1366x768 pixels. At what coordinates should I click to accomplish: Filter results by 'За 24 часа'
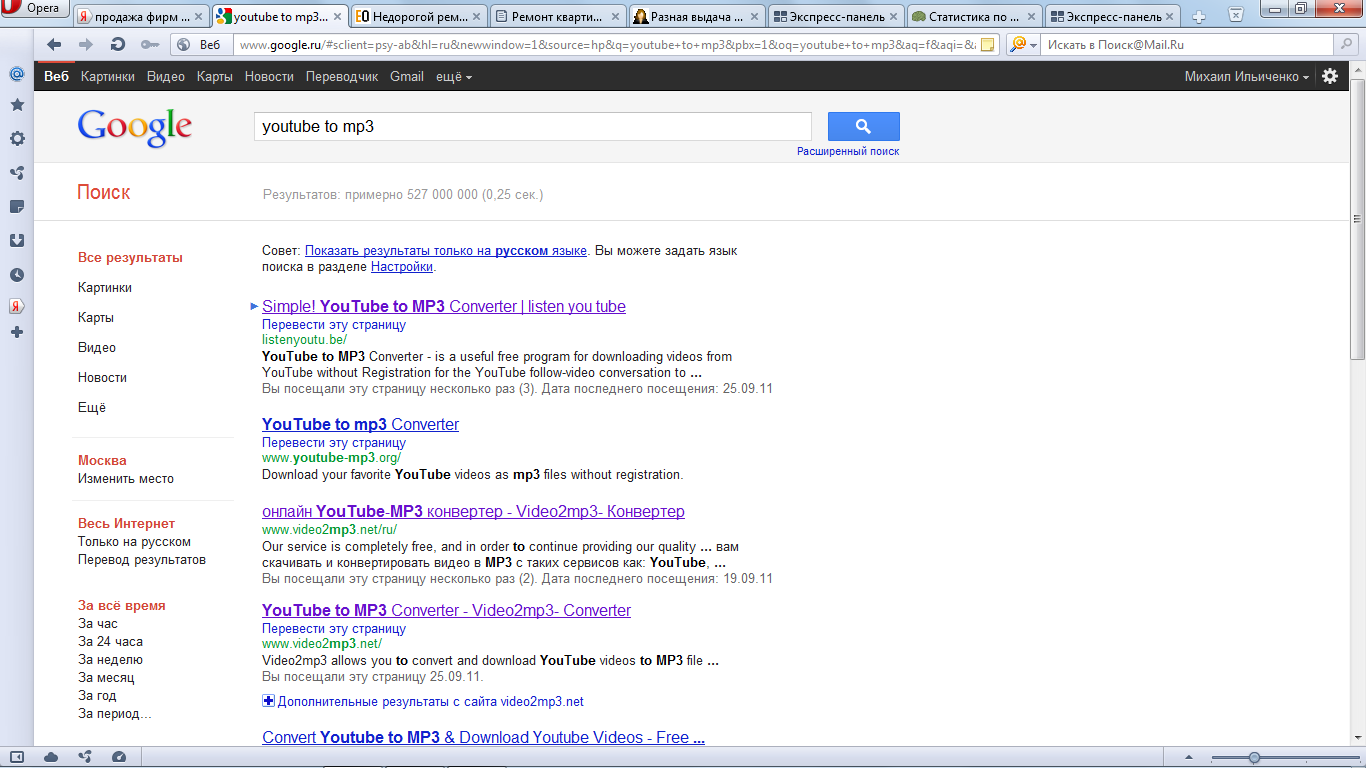(x=110, y=641)
